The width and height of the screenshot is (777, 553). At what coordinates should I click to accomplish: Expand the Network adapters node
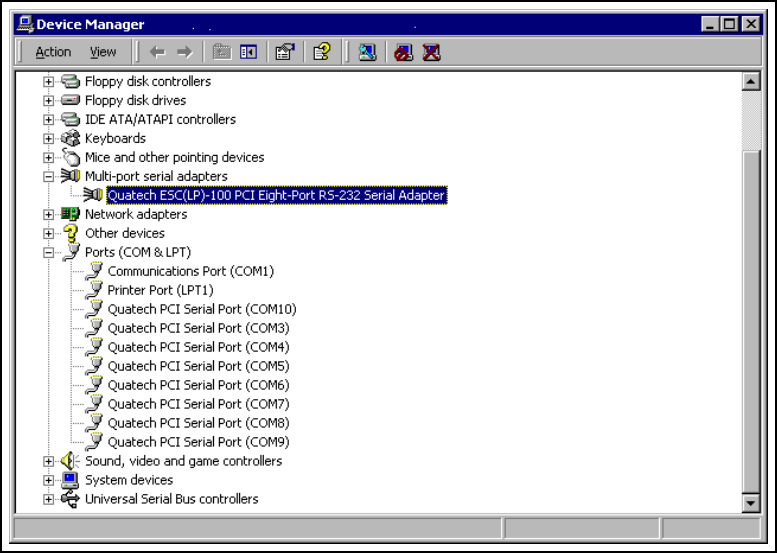[48, 214]
